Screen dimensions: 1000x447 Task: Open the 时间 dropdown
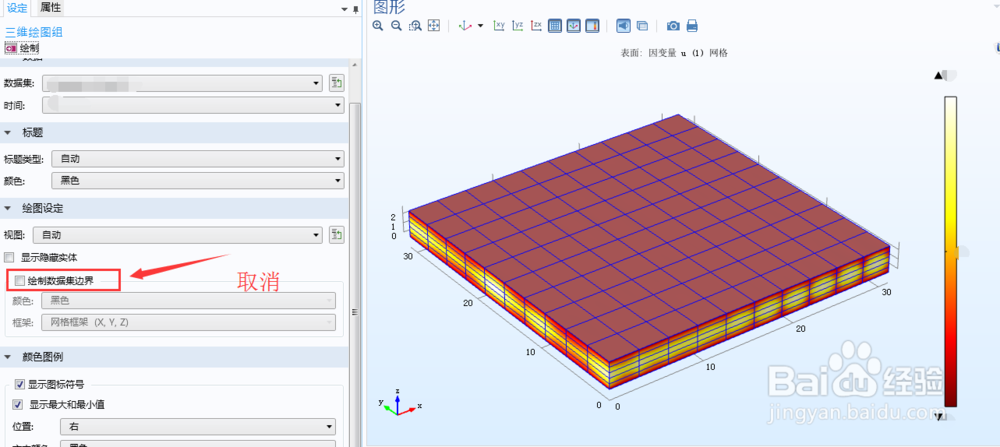[193, 105]
